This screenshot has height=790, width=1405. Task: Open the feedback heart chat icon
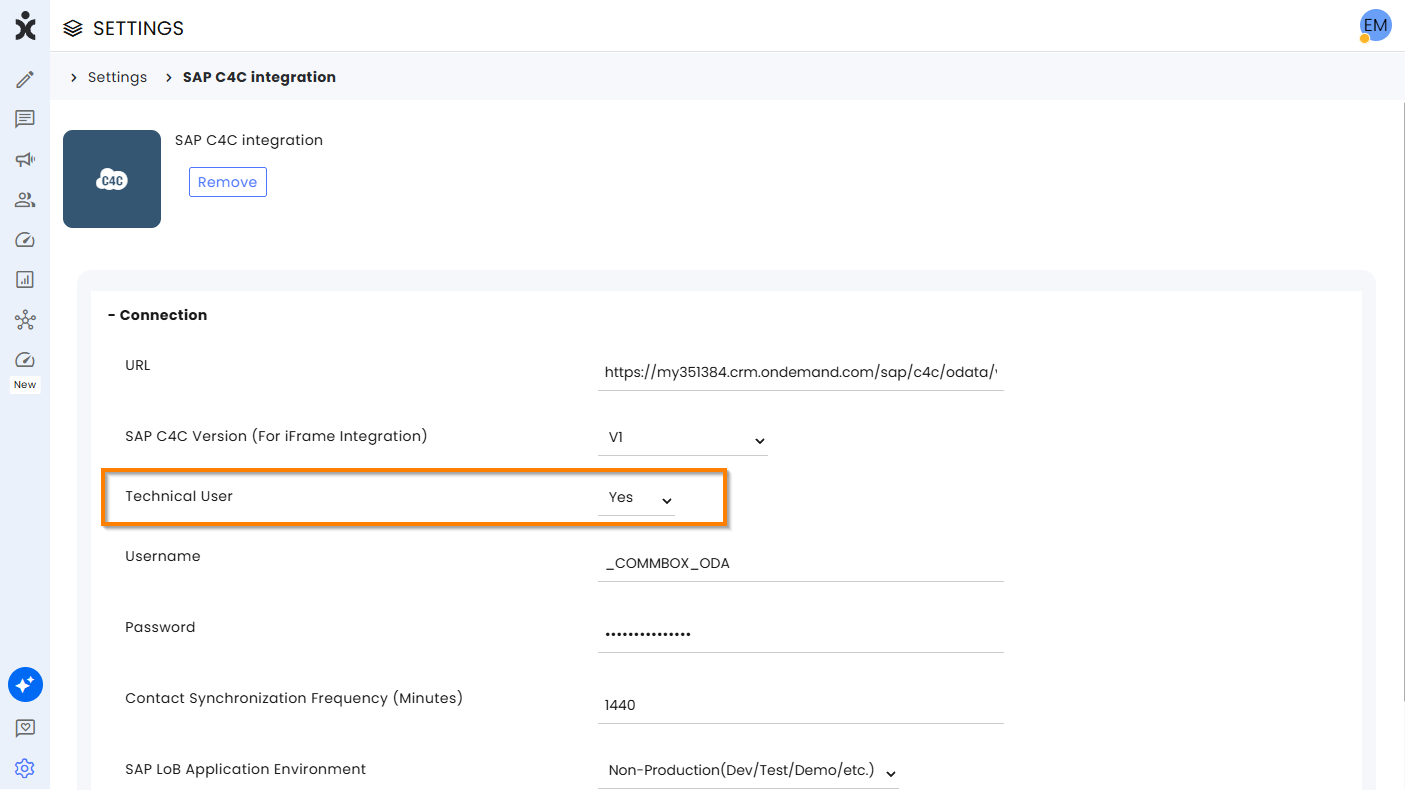(x=25, y=728)
